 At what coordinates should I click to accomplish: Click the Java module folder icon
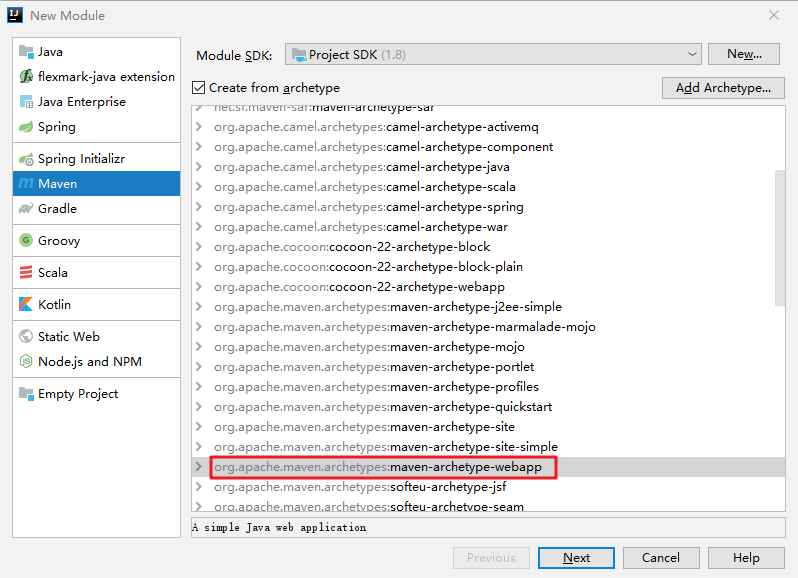pos(26,51)
